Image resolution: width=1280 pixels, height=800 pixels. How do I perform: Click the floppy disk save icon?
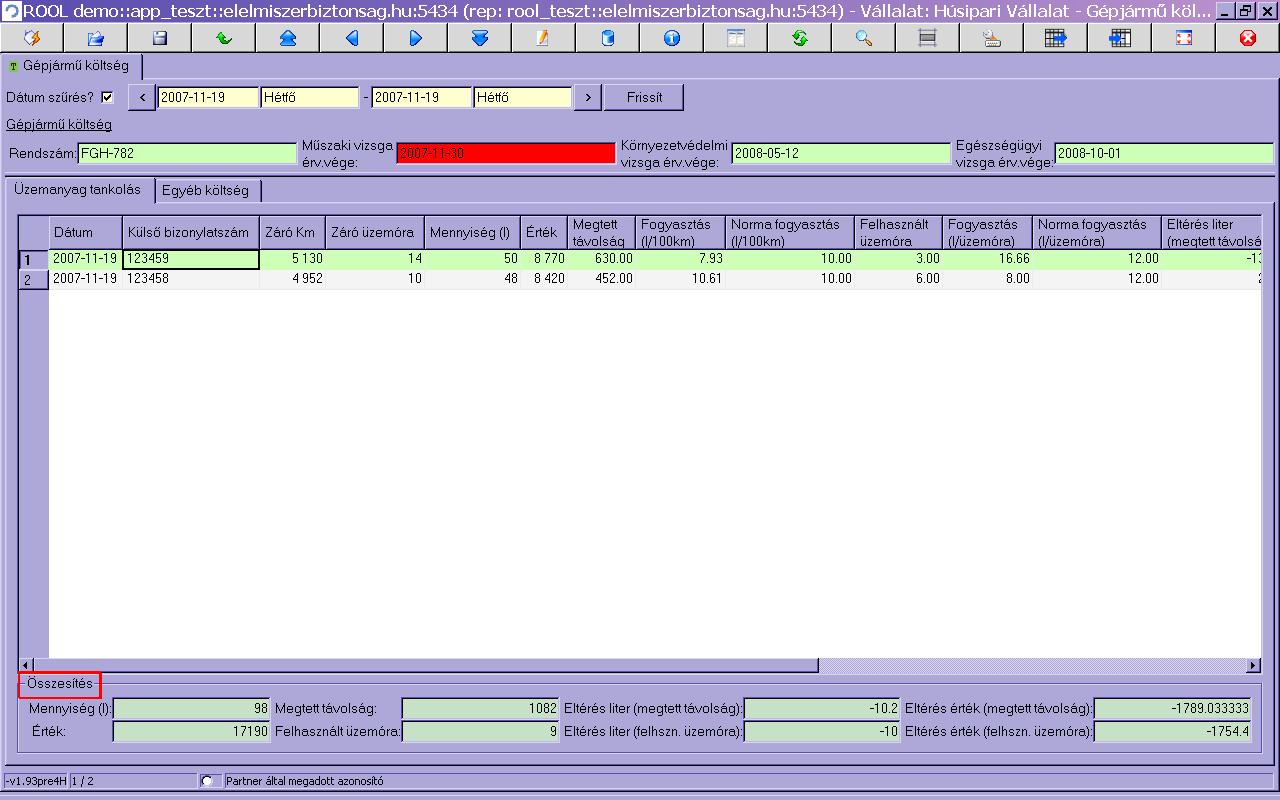(x=160, y=38)
